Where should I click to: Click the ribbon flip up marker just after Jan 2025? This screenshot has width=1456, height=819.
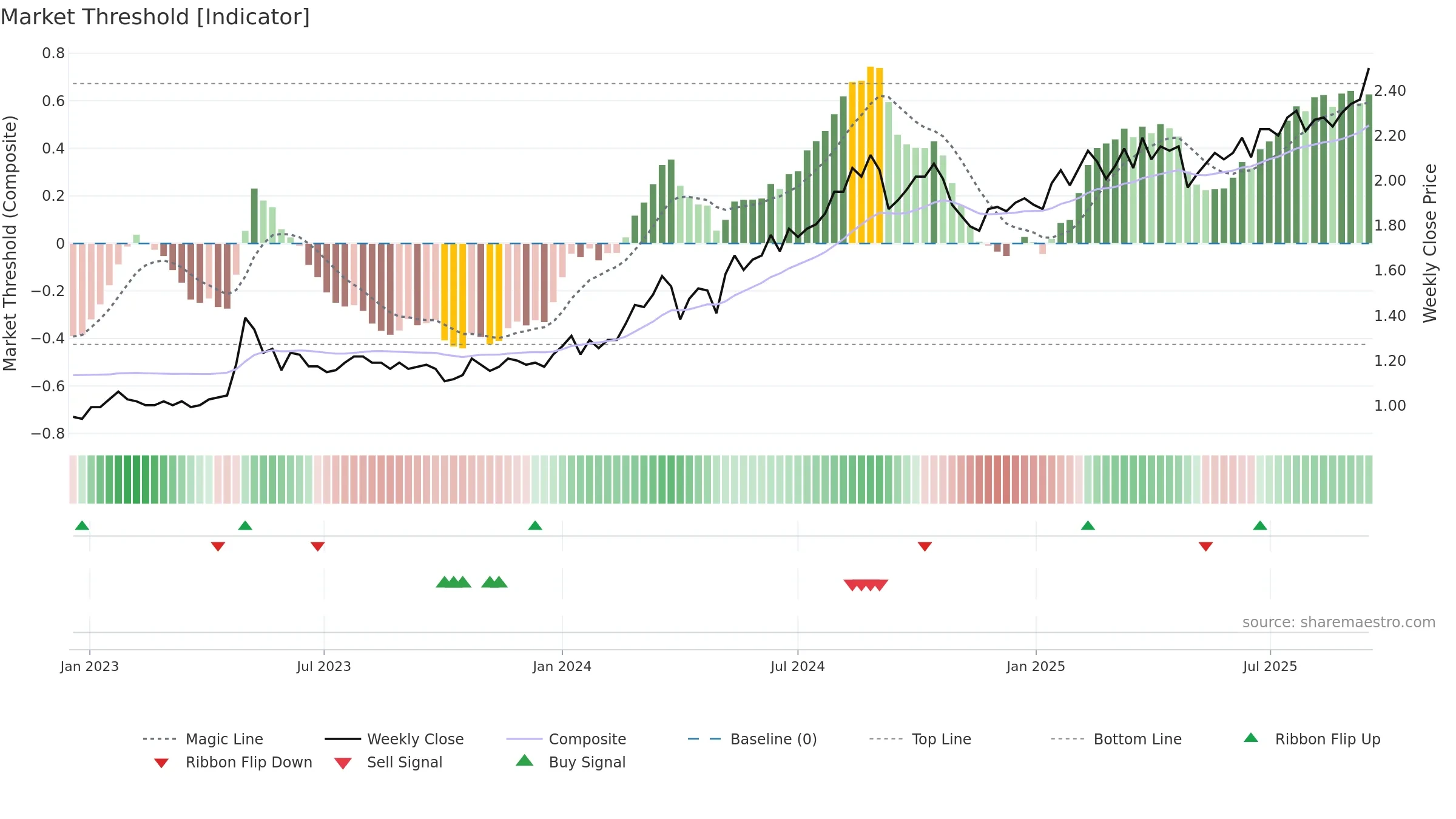(x=1088, y=525)
